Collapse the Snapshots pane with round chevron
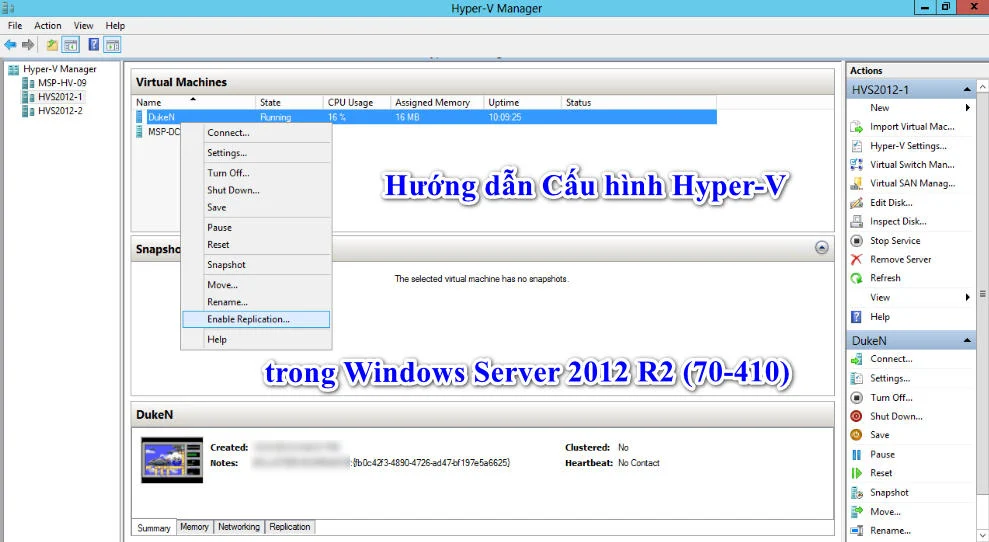Screen dimensions: 989x542 coord(821,247)
